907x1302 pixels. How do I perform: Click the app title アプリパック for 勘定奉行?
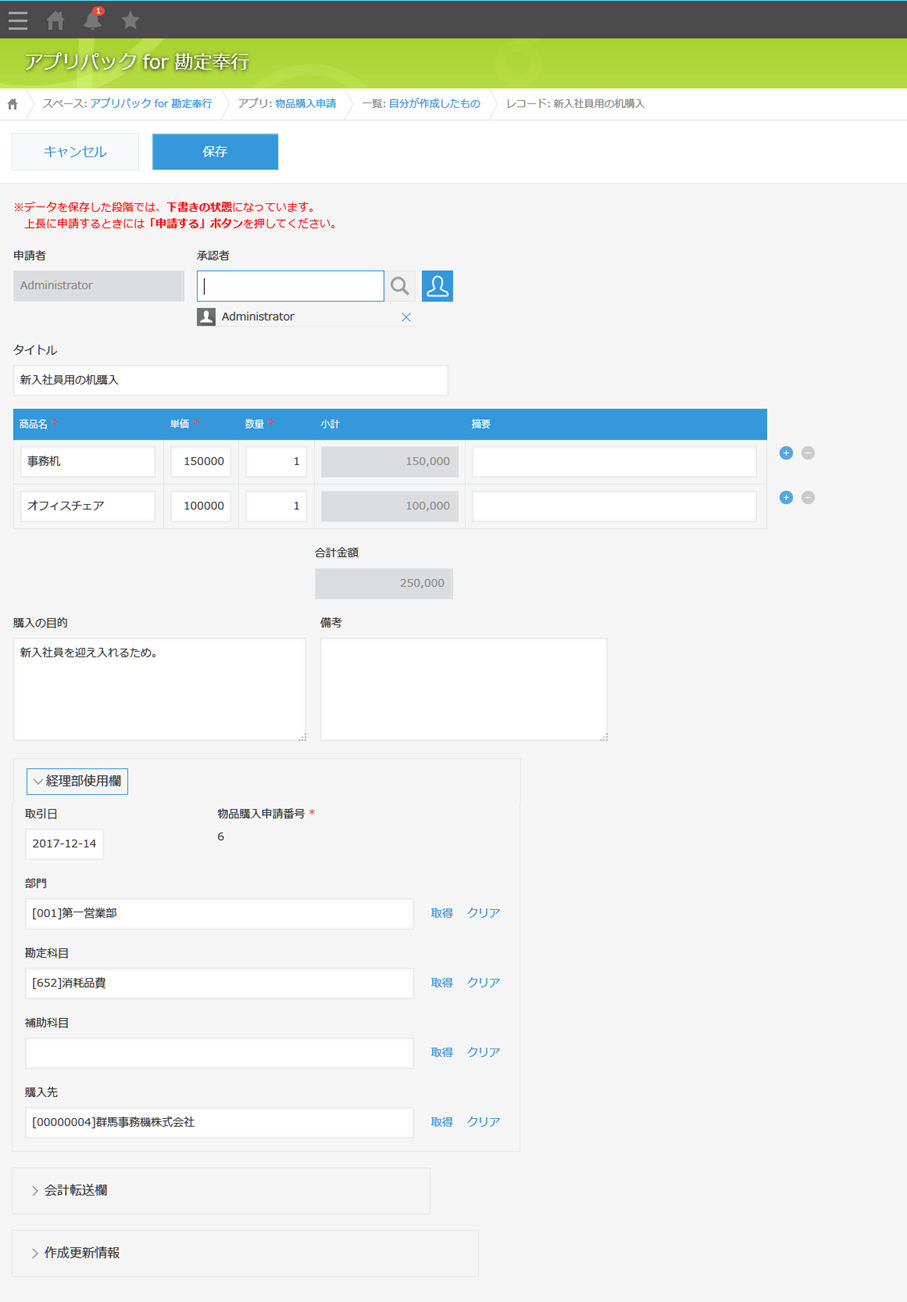tap(136, 62)
